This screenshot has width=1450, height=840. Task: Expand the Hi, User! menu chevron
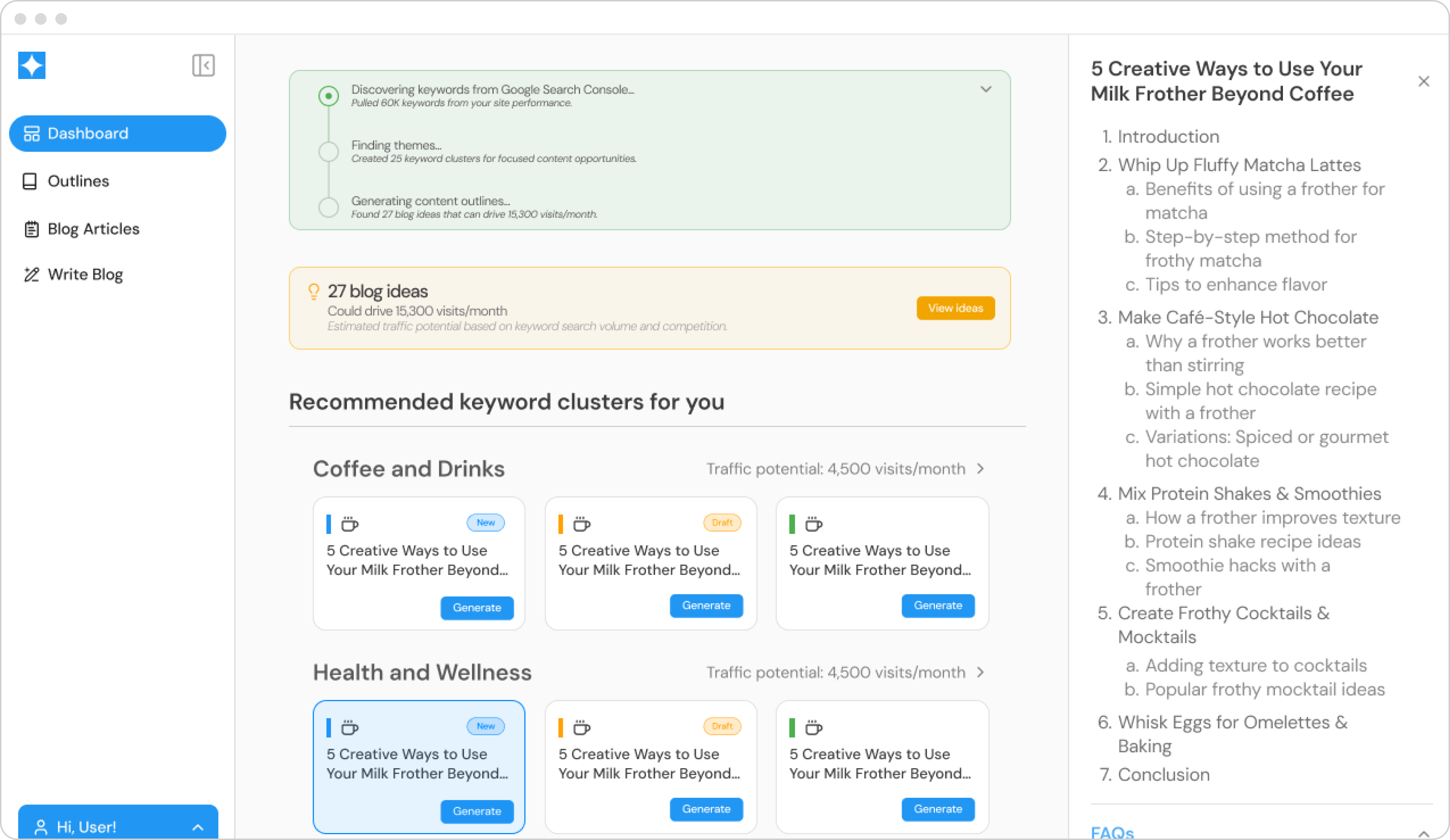coord(197,827)
